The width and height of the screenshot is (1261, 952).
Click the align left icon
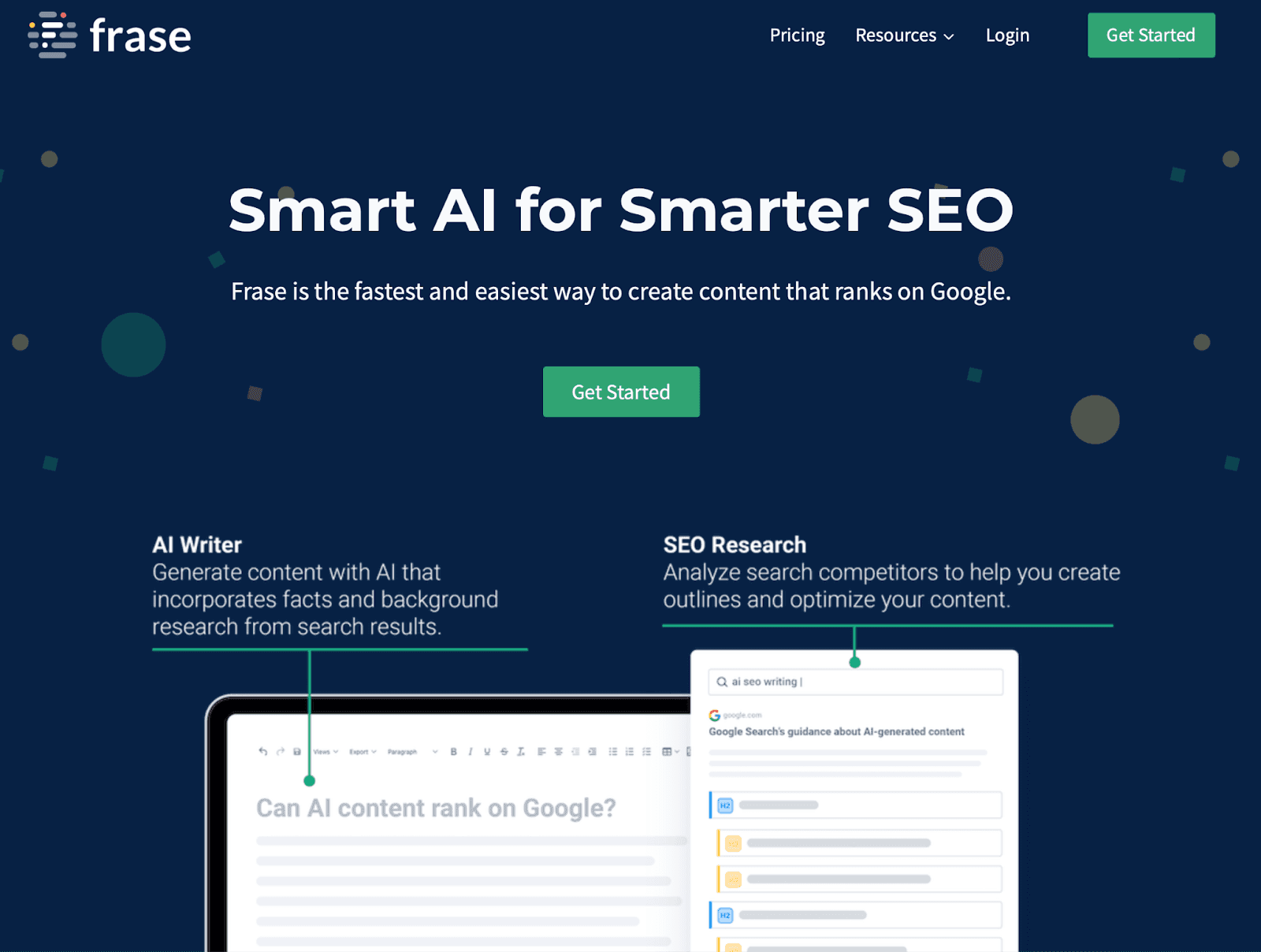pos(541,752)
